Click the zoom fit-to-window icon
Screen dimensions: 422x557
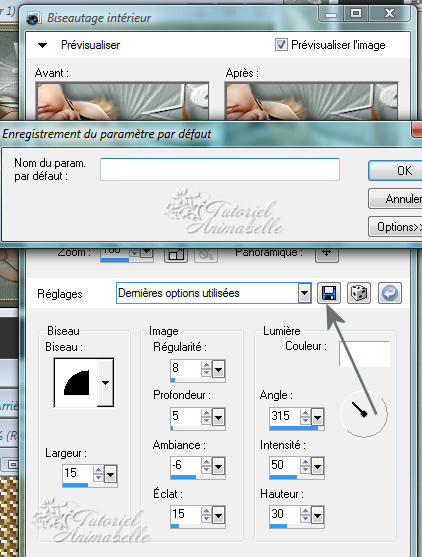[x=176, y=254]
